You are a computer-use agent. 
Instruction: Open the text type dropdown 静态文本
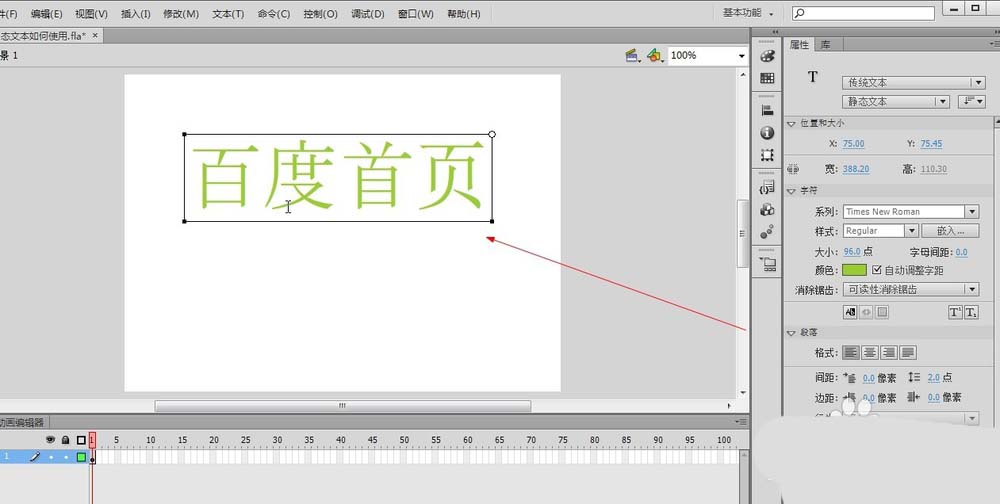click(896, 101)
